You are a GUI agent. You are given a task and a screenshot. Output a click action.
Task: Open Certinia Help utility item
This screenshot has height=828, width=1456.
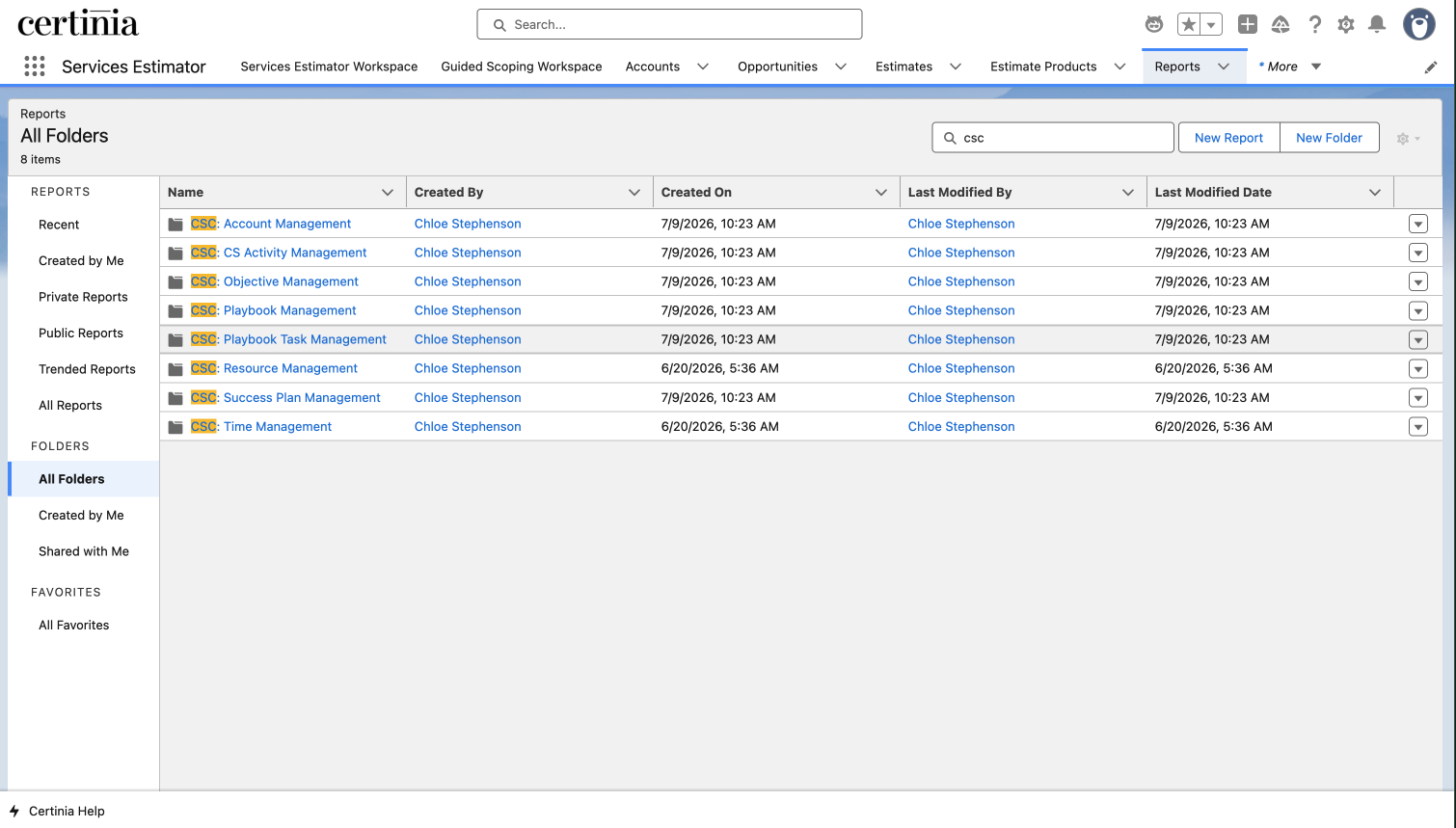coord(57,811)
